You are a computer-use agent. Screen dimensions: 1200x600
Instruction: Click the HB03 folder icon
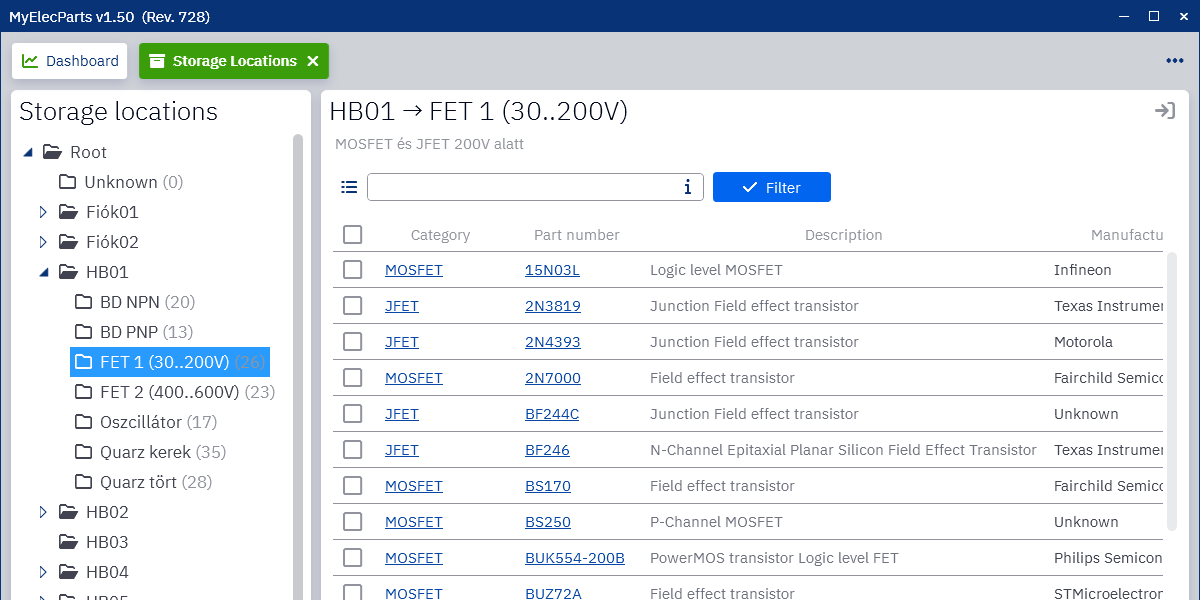pos(69,542)
